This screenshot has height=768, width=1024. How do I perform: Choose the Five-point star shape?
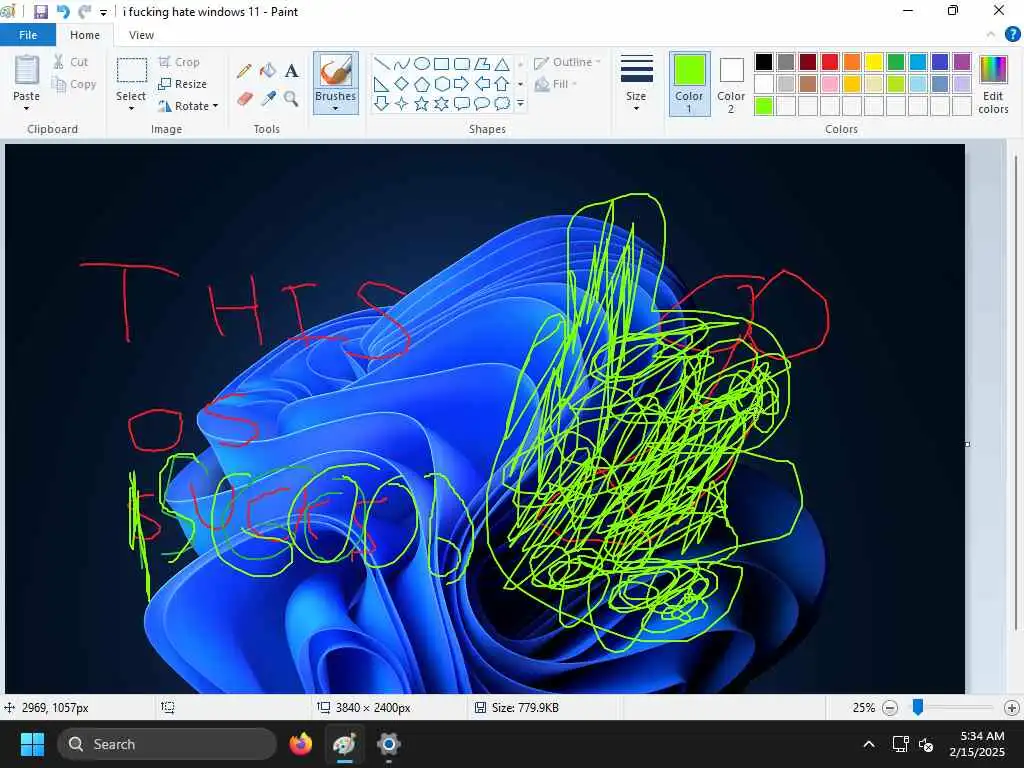(422, 103)
